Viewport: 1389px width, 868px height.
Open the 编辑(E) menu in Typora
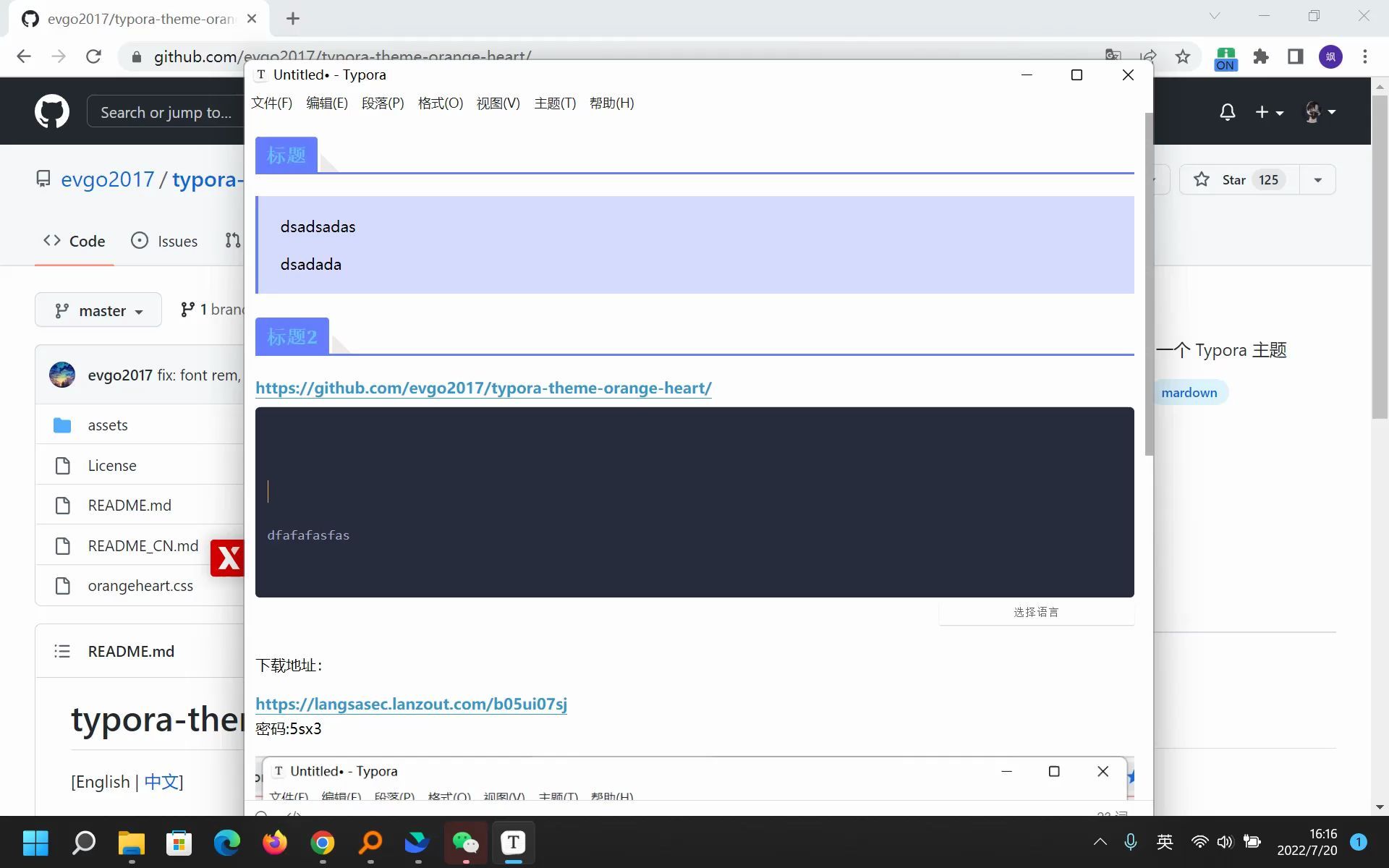coord(327,103)
